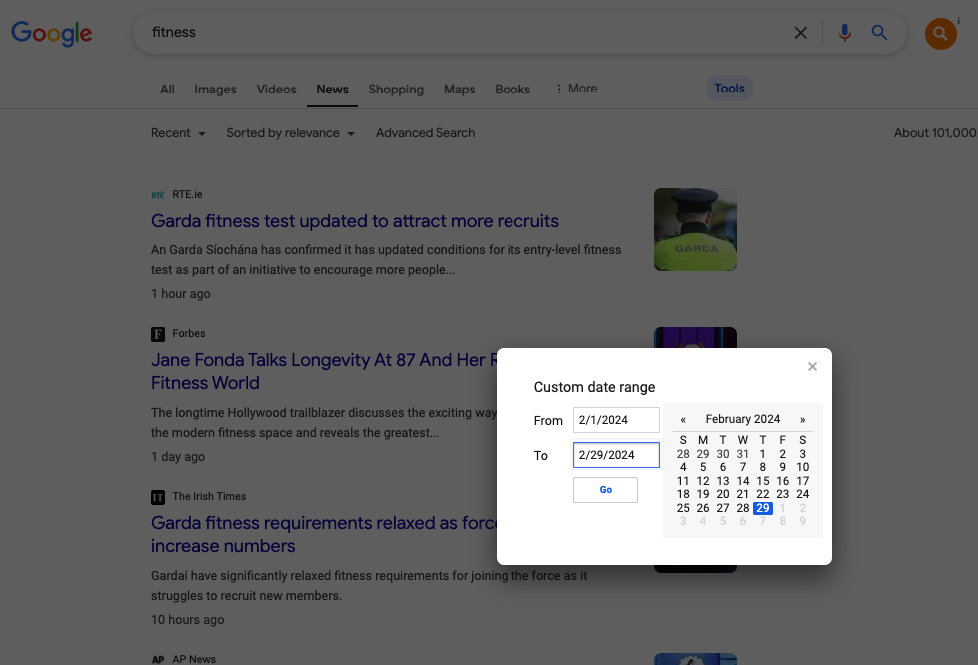
Task: Switch to the All tab
Action: pos(167,89)
